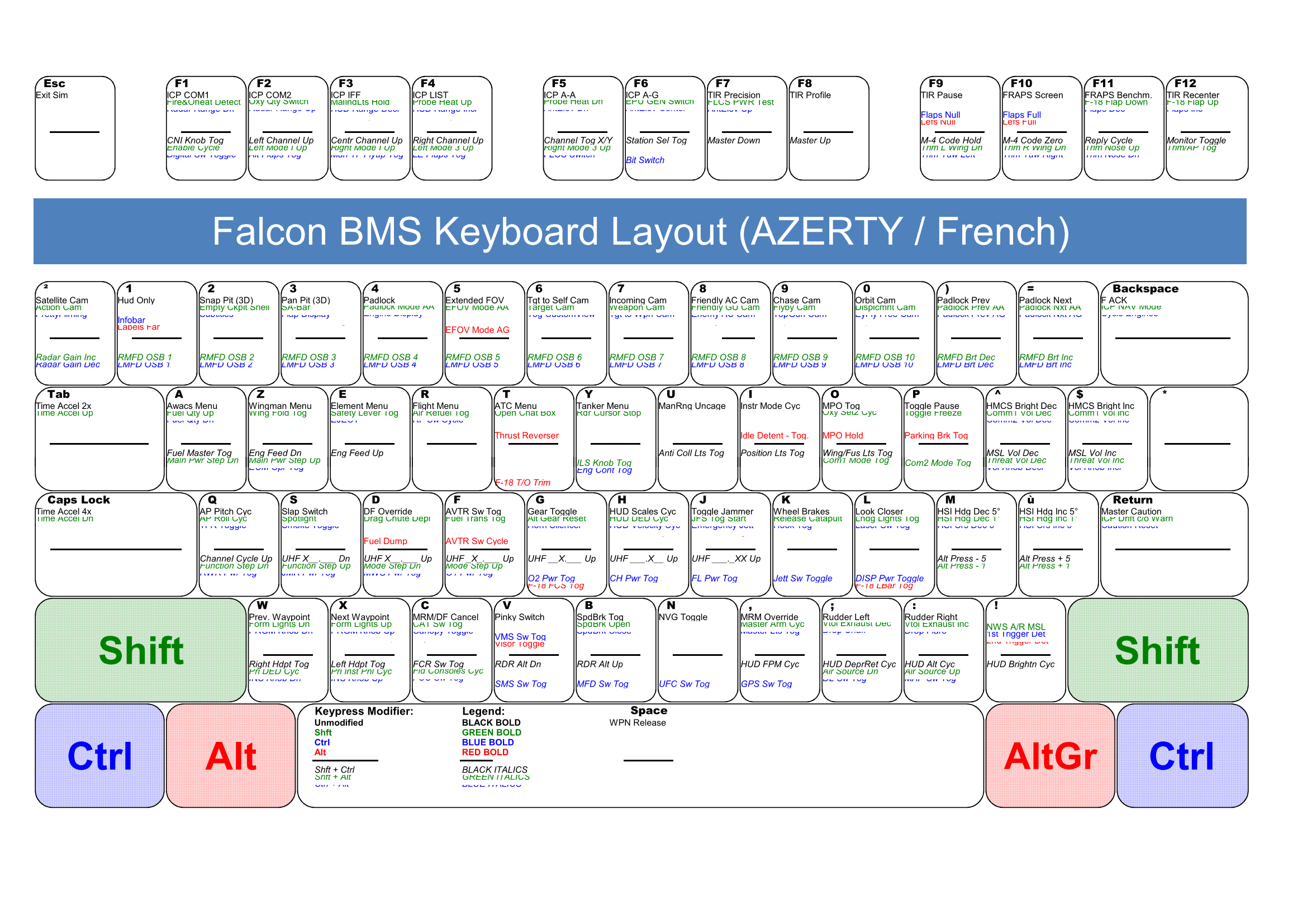Screen dimensions: 1307x924
Task: Click the Backspace F ACK key
Action: point(1174,334)
